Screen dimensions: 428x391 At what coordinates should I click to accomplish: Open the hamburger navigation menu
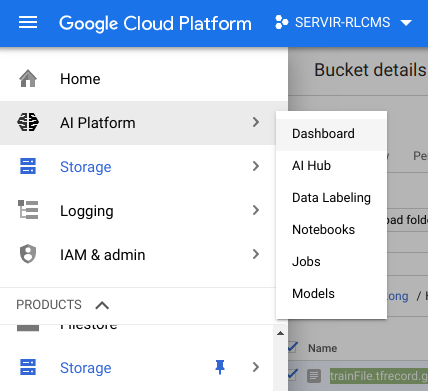click(x=28, y=23)
